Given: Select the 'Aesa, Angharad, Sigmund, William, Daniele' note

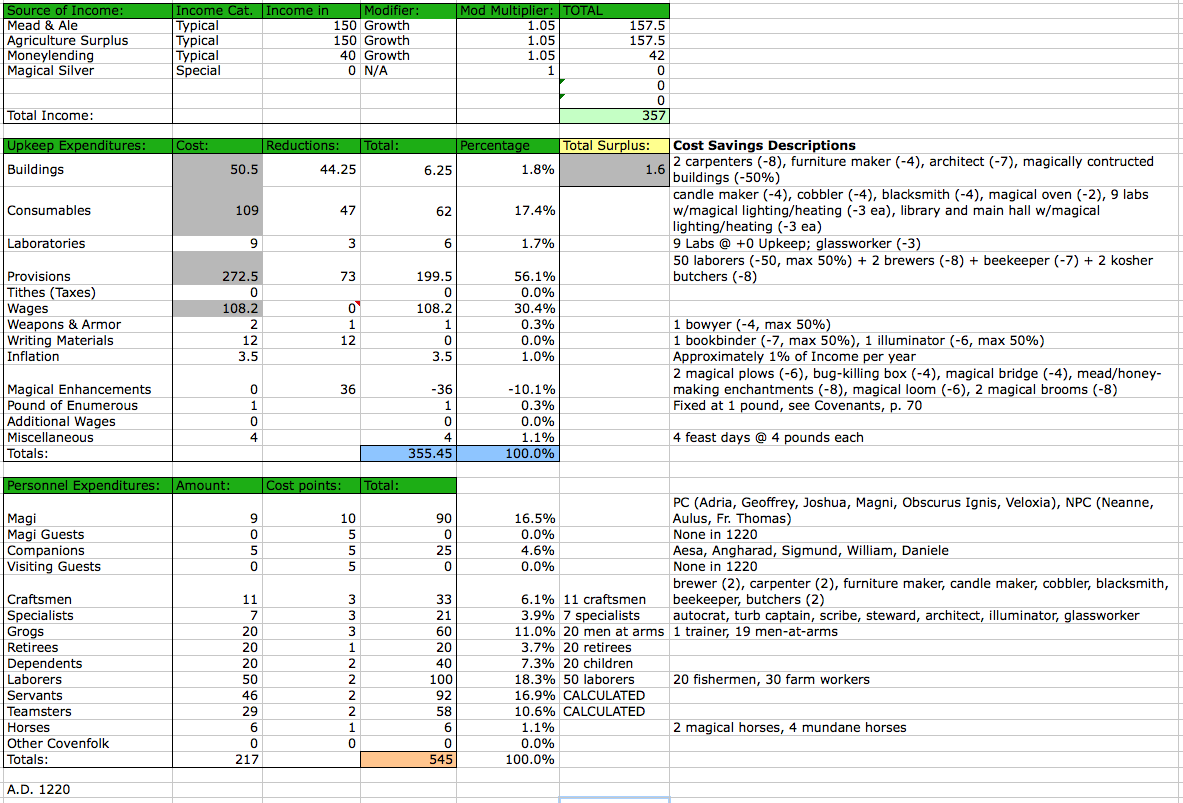Looking at the screenshot, I should 811,551.
